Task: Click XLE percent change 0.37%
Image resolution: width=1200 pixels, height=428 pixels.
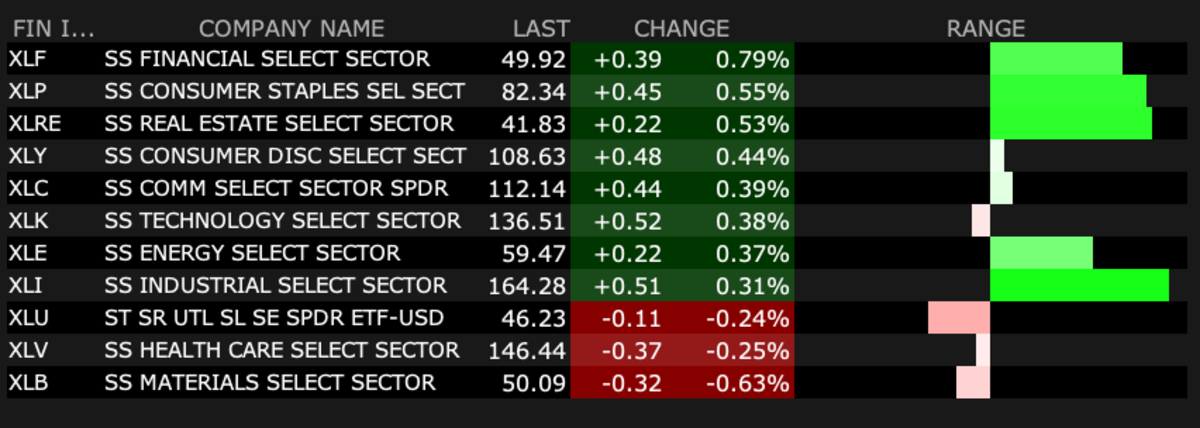Action: pos(752,253)
